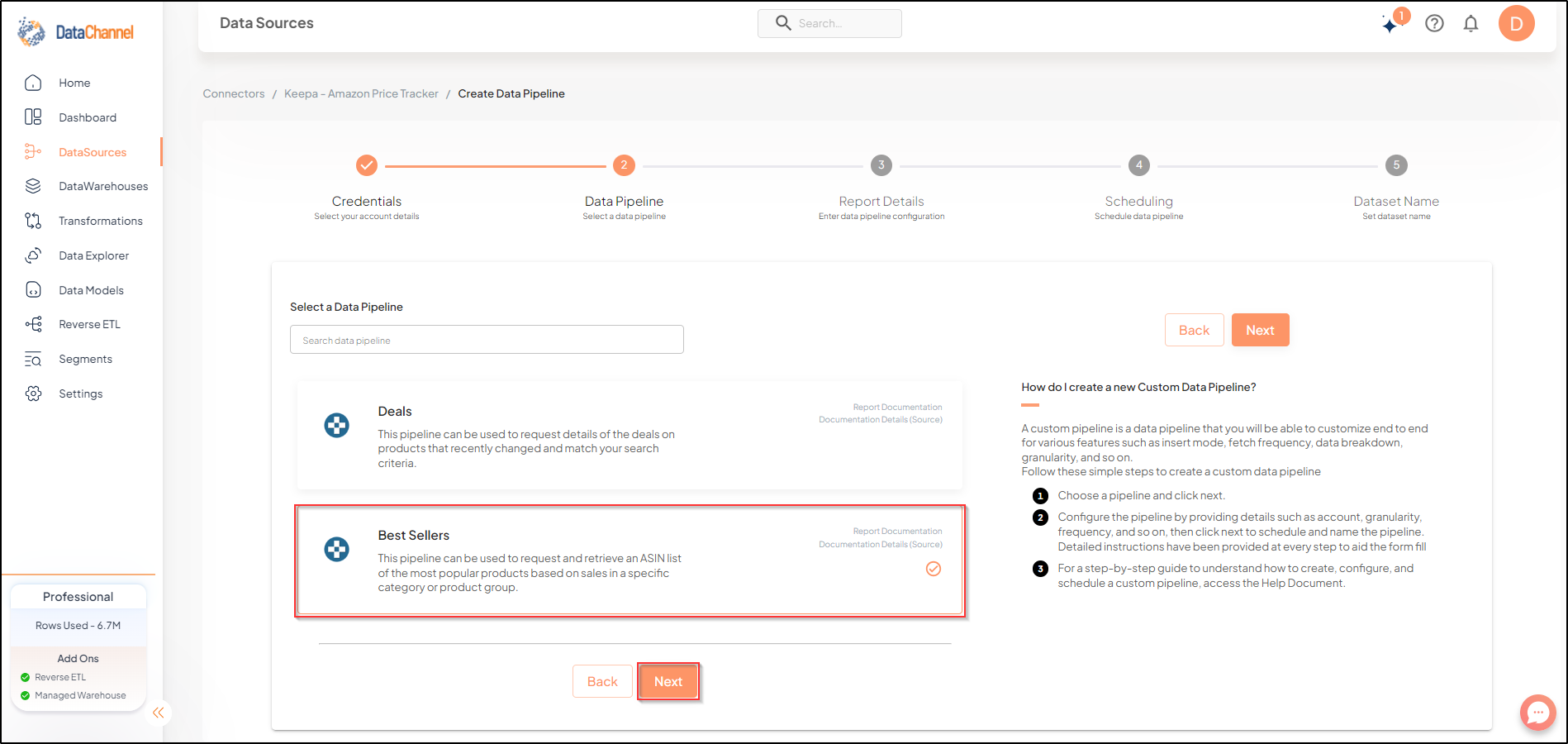
Task: Open Deals Documentation Details (Source) link
Action: pos(881,419)
